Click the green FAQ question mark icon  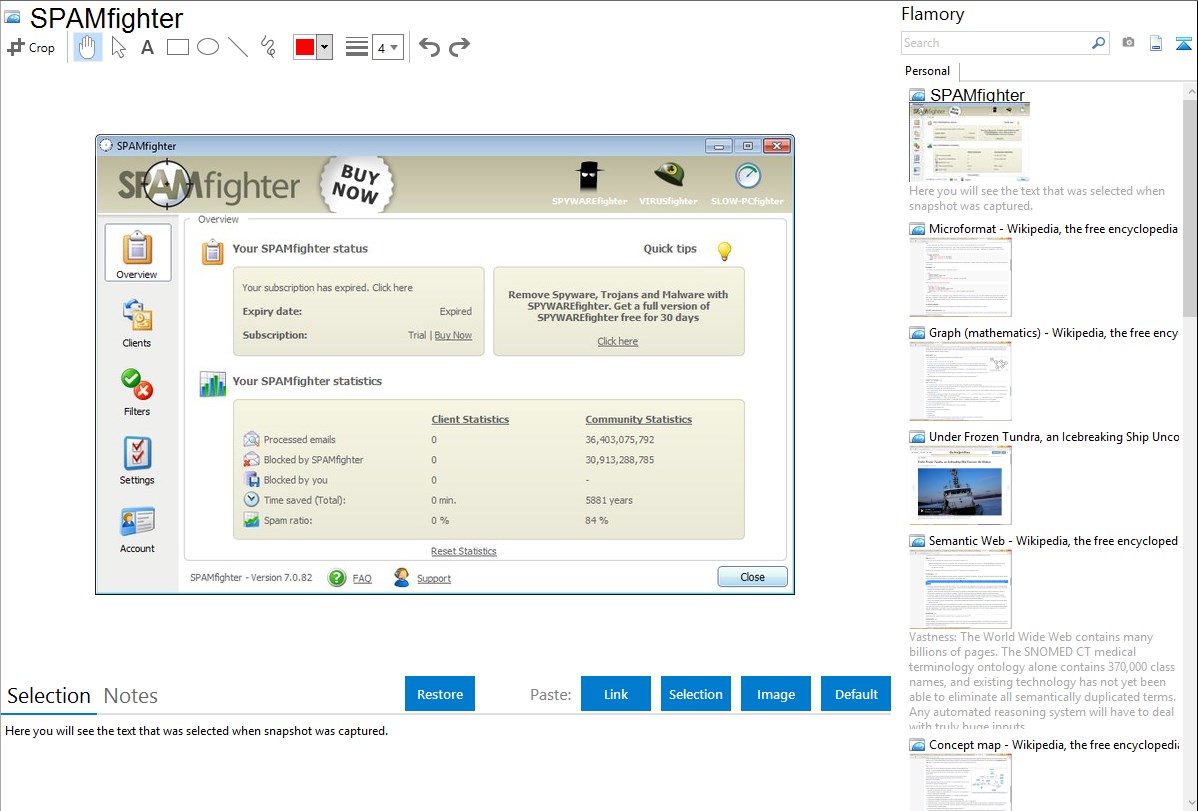(x=337, y=578)
